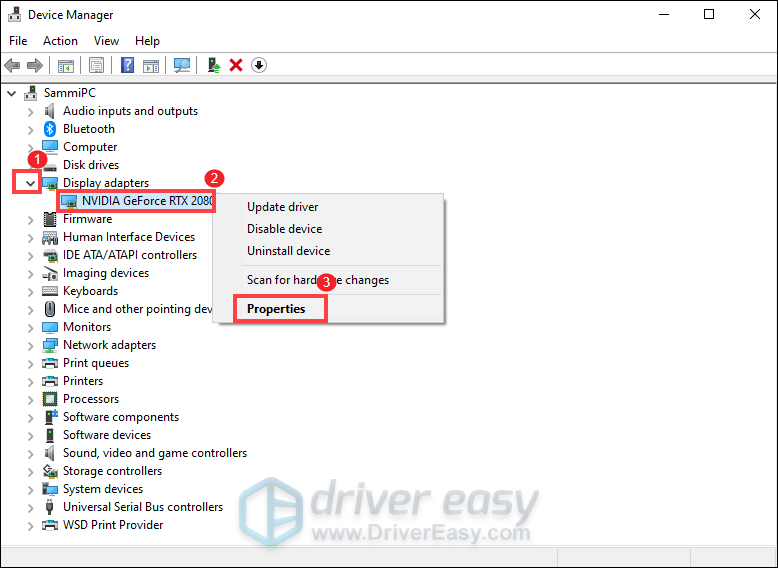The image size is (778, 568).
Task: Expand the WSD Print Provider arrow
Action: pos(30,526)
